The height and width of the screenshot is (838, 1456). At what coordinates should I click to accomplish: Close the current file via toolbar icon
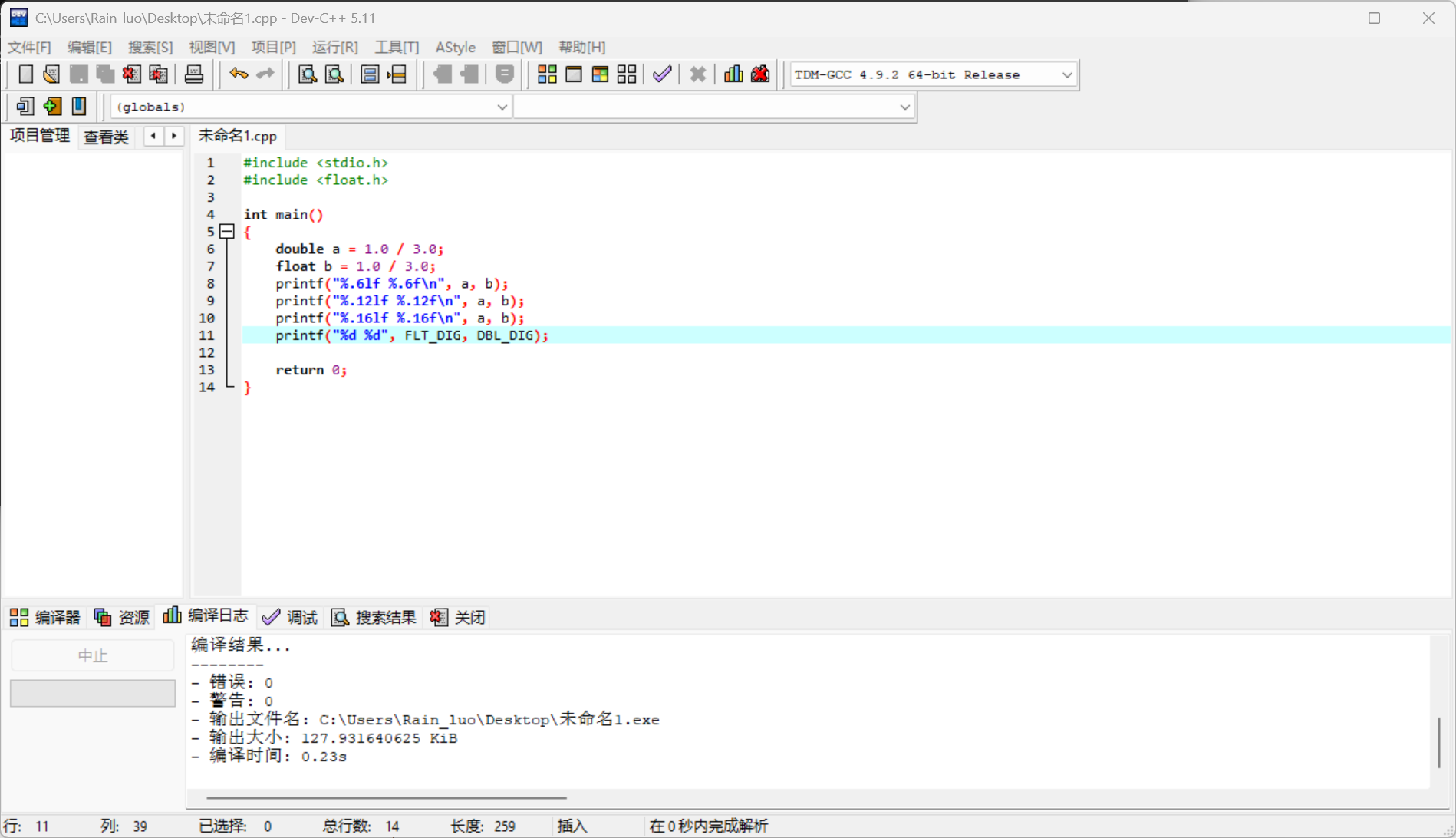(x=131, y=74)
